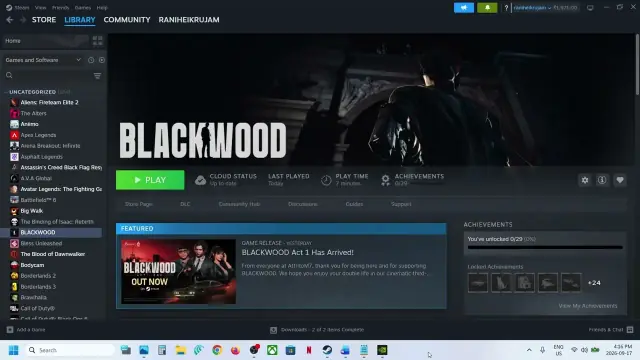Click the Home button in sidebar
This screenshot has width=640, height=360.
[46, 41]
